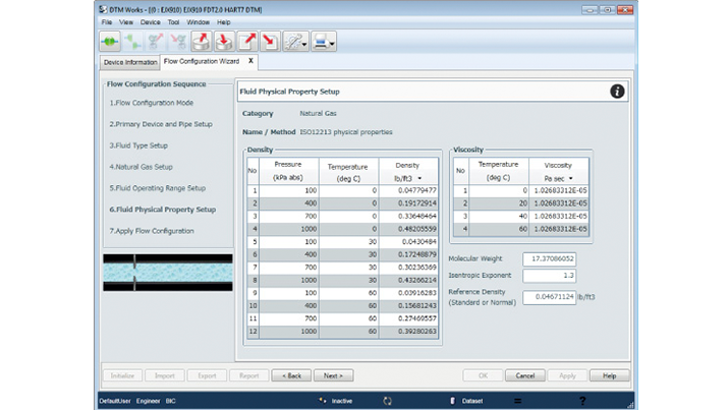728x410 pixels.
Task: Click the < Back button
Action: (x=291, y=375)
